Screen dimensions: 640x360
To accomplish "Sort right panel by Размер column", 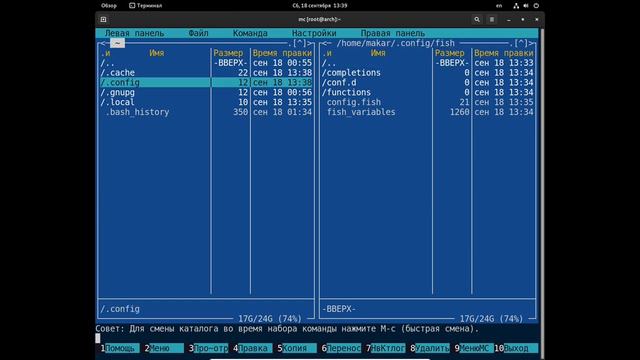I will tap(449, 53).
